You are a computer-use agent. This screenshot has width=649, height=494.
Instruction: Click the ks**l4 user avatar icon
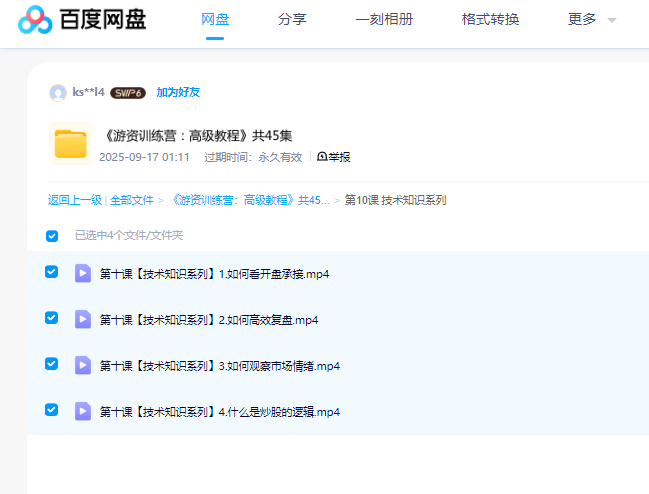tap(58, 92)
